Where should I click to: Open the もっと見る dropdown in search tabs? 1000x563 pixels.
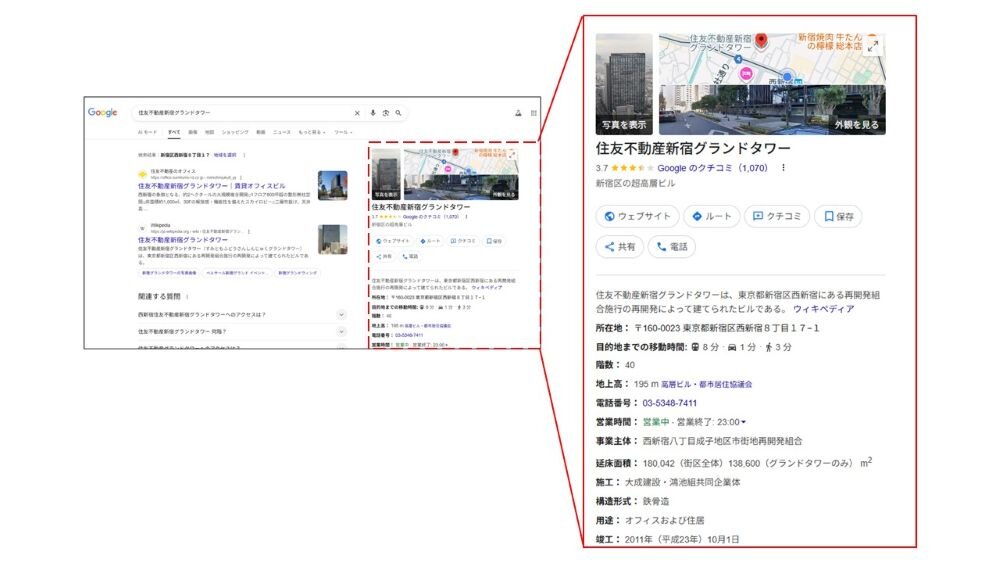[310, 132]
